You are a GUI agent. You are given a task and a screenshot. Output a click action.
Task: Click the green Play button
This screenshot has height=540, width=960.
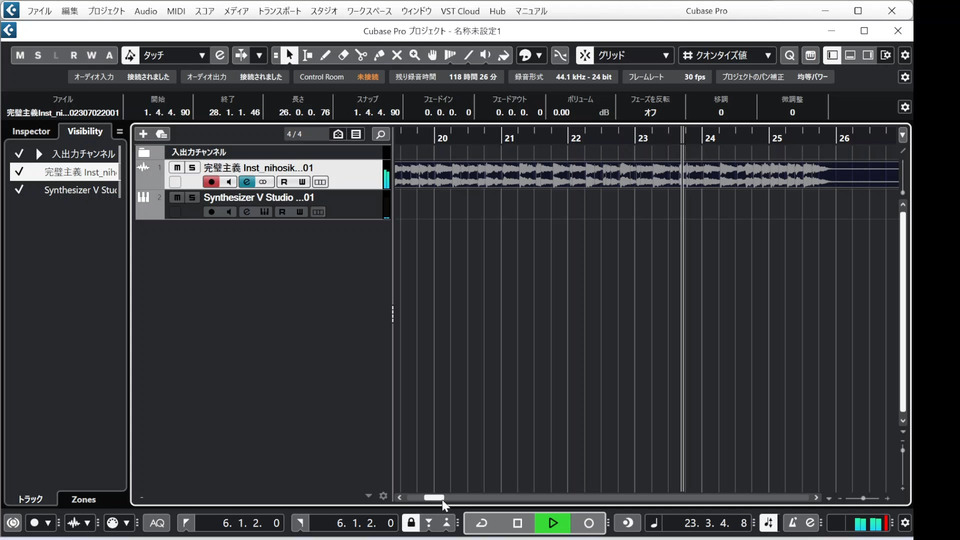(552, 523)
